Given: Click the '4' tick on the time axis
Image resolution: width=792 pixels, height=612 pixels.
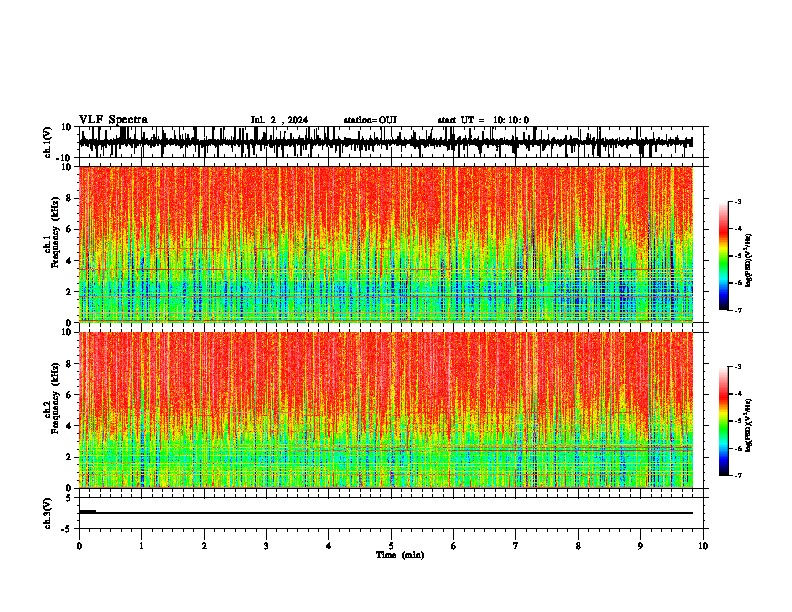Looking at the screenshot, I should click(329, 546).
